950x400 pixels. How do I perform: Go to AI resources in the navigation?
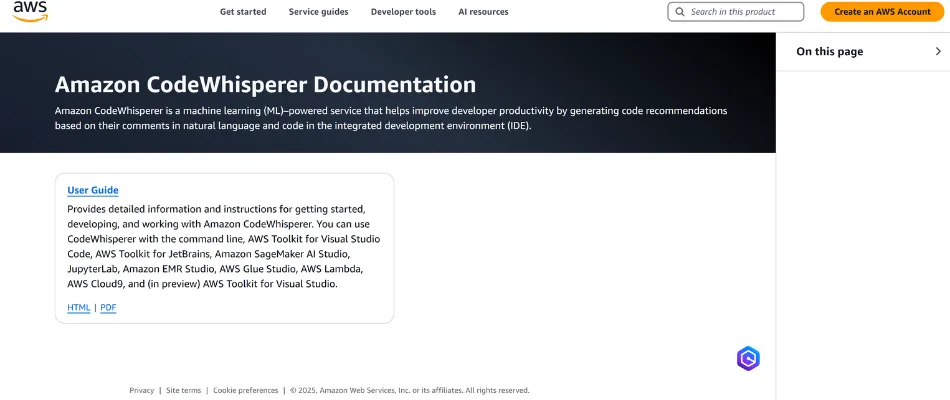[x=483, y=12]
